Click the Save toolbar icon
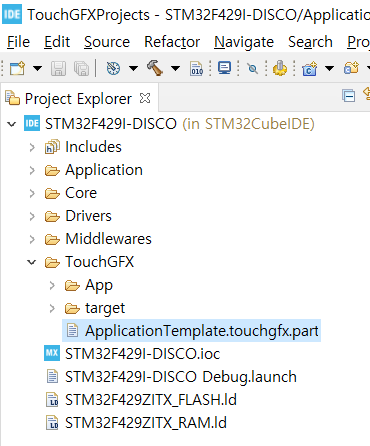This screenshot has width=370, height=446. 58,69
